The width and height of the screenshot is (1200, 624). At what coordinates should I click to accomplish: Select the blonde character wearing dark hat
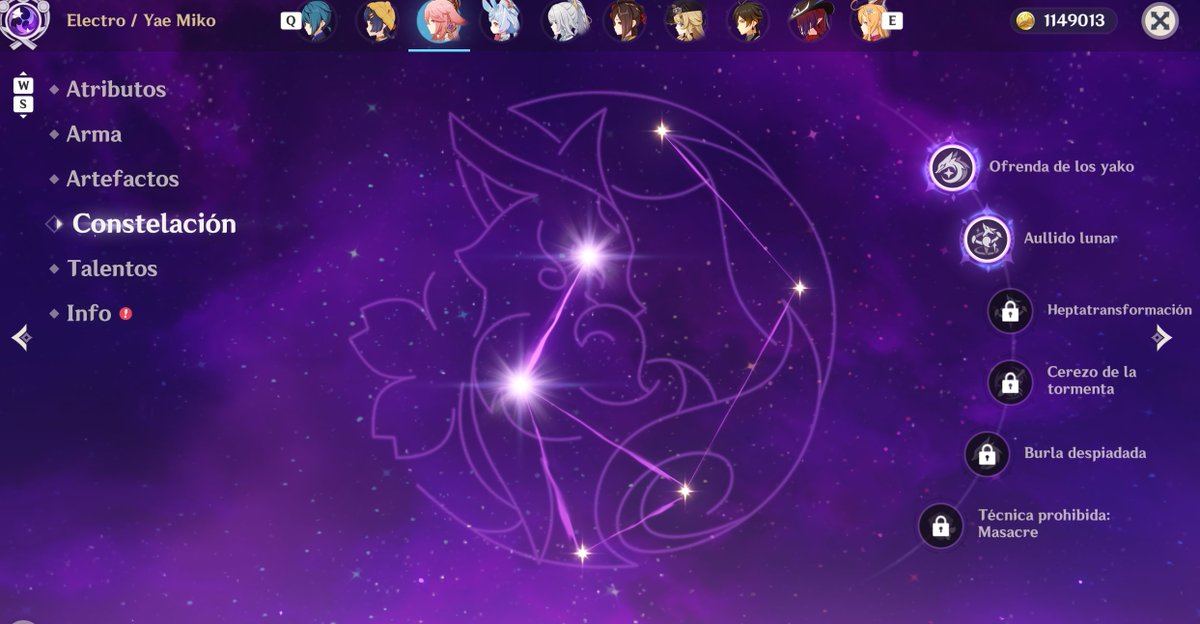tap(688, 21)
